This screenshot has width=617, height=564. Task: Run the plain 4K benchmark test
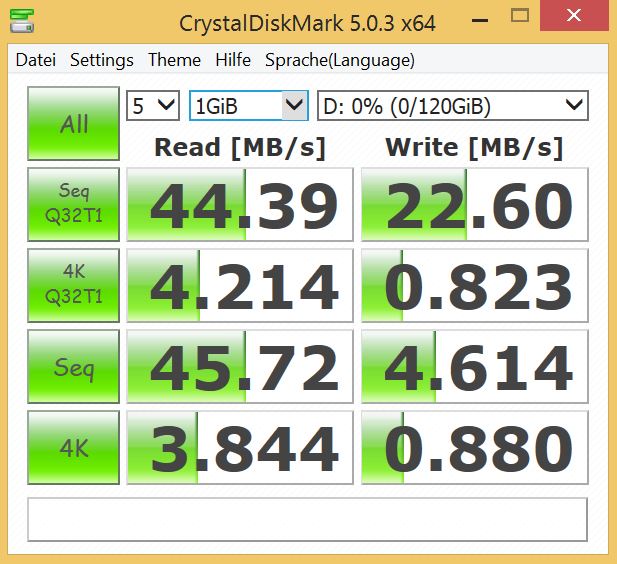tap(74, 449)
